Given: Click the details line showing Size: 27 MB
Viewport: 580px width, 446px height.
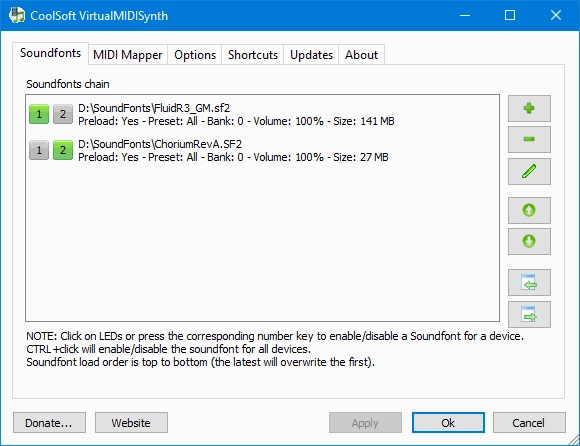Looking at the screenshot, I should [x=233, y=157].
